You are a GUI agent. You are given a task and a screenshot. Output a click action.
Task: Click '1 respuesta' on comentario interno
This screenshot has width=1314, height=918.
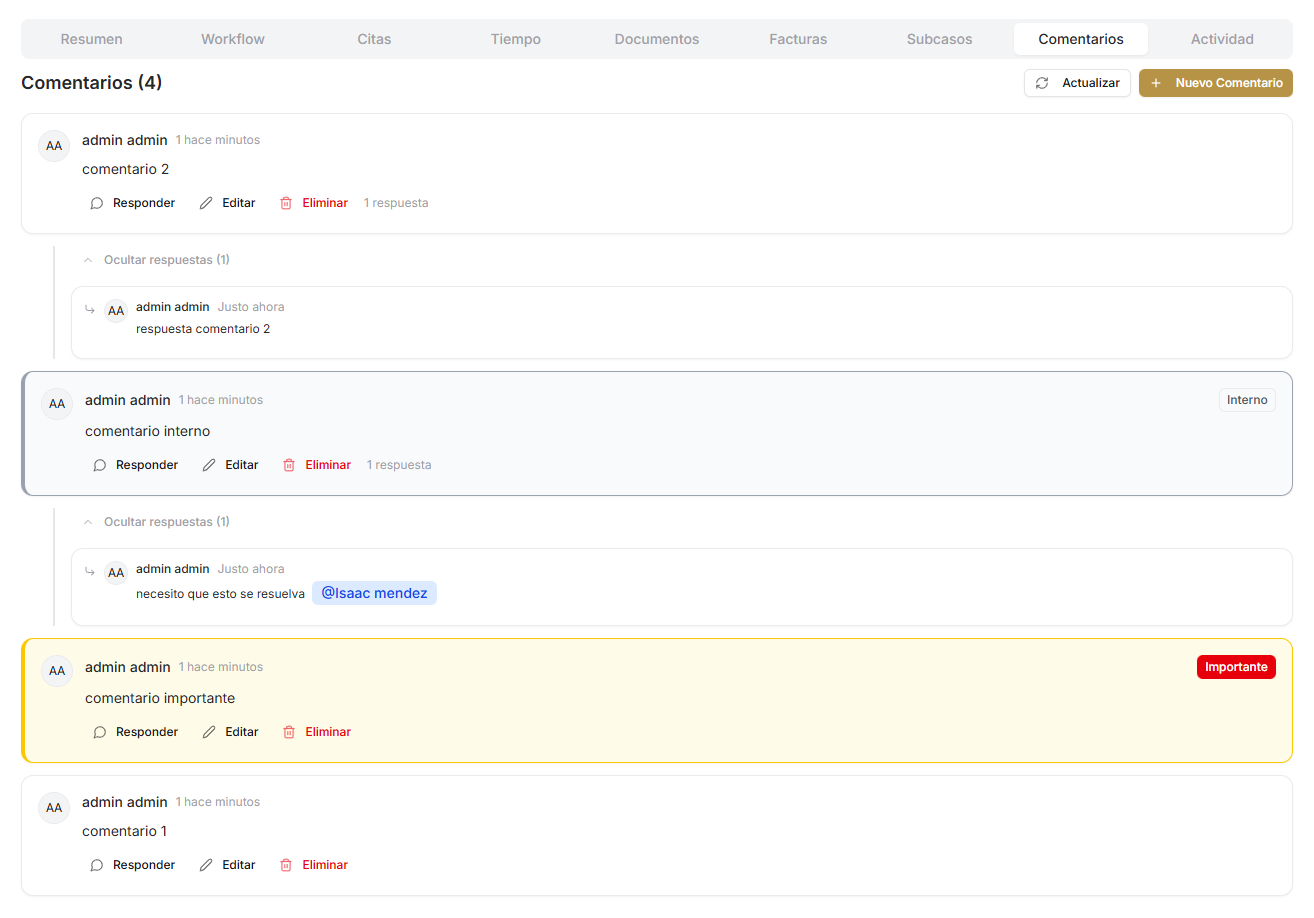click(x=399, y=465)
